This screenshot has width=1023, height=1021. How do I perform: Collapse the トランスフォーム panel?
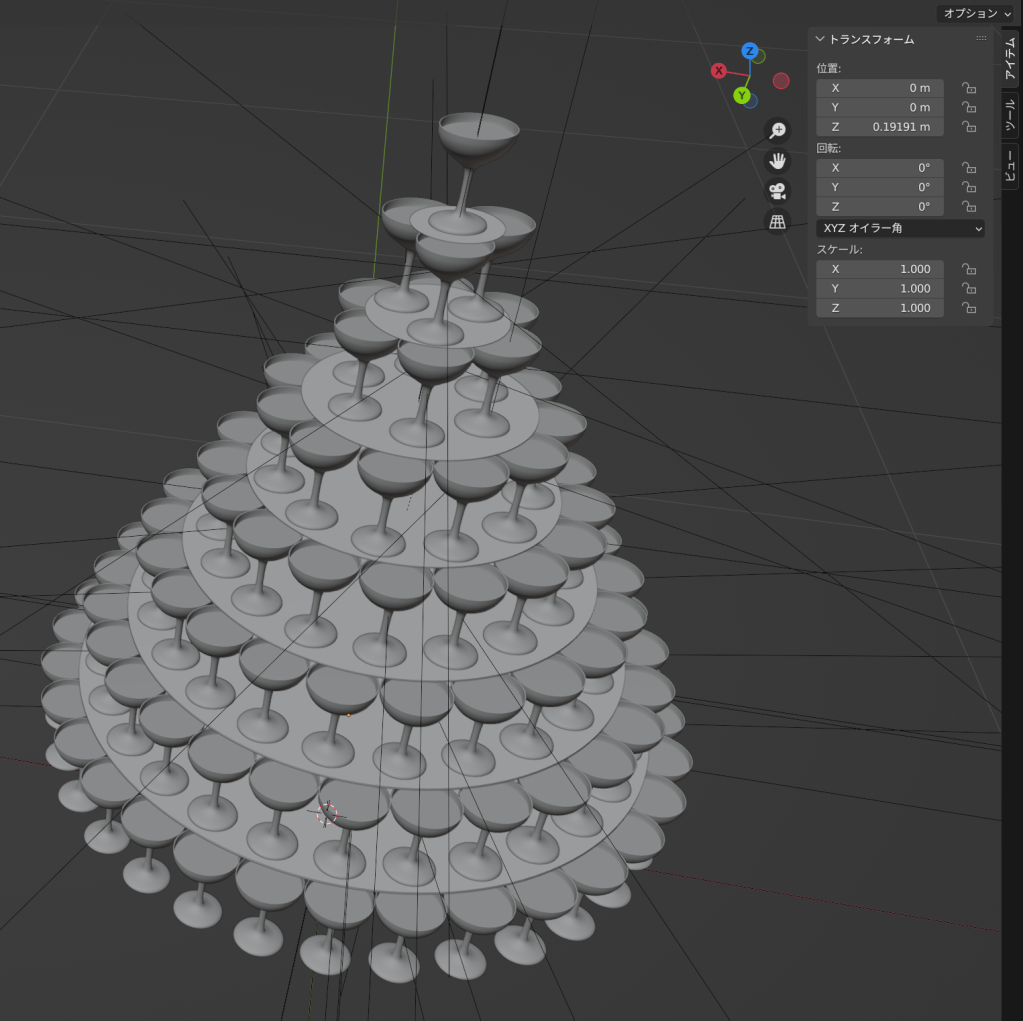click(x=821, y=39)
